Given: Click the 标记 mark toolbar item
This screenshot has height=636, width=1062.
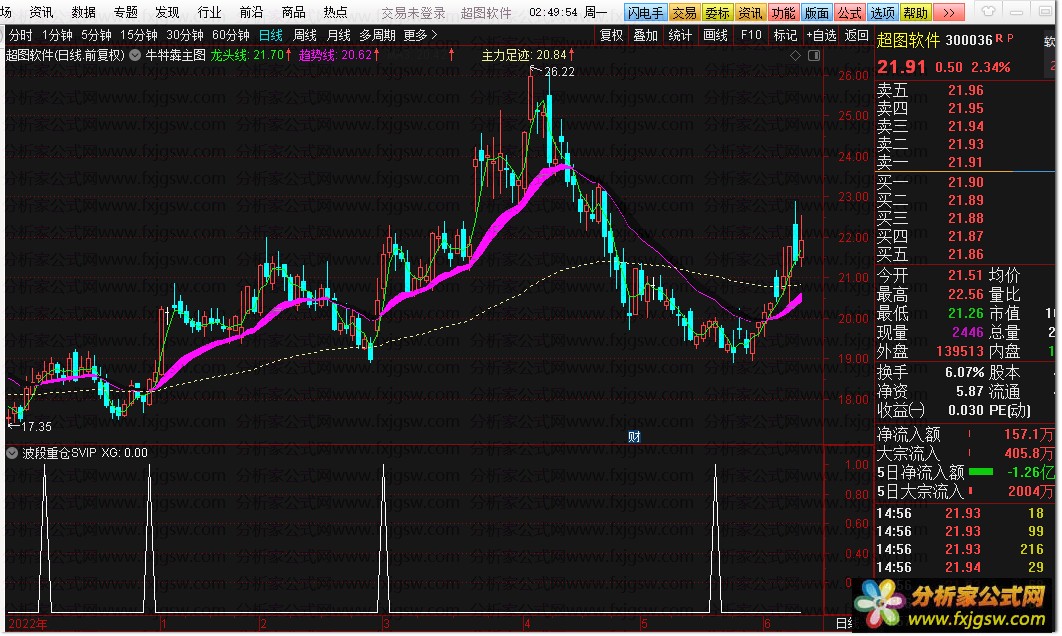Looking at the screenshot, I should (x=786, y=35).
